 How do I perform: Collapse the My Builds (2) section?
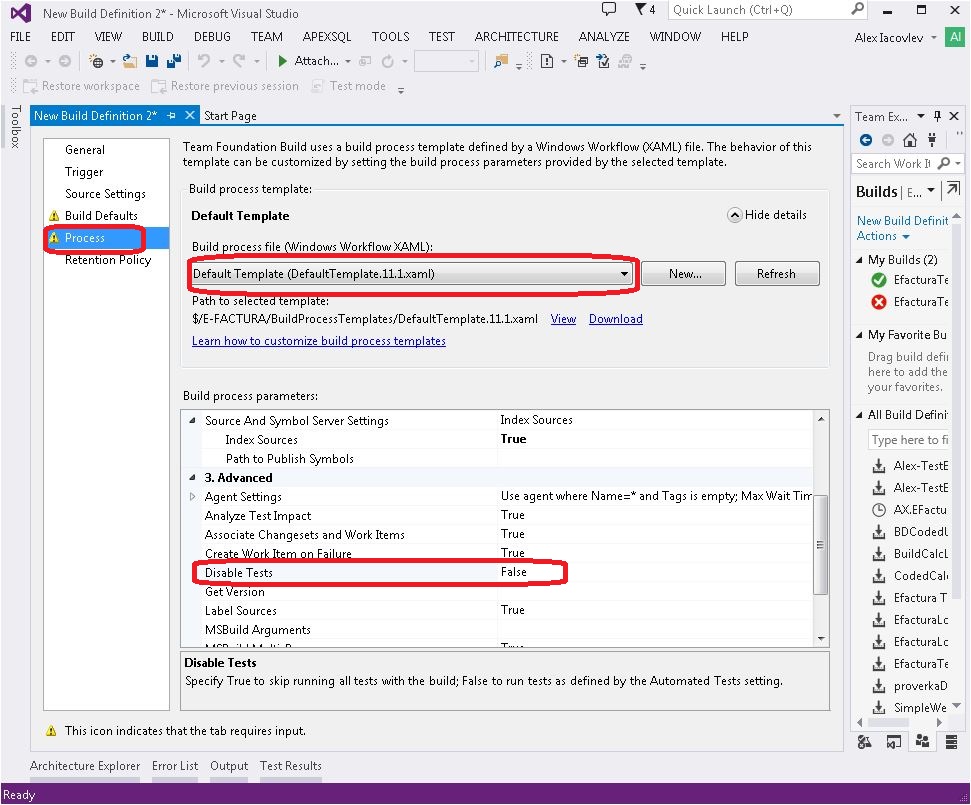[x=860, y=260]
